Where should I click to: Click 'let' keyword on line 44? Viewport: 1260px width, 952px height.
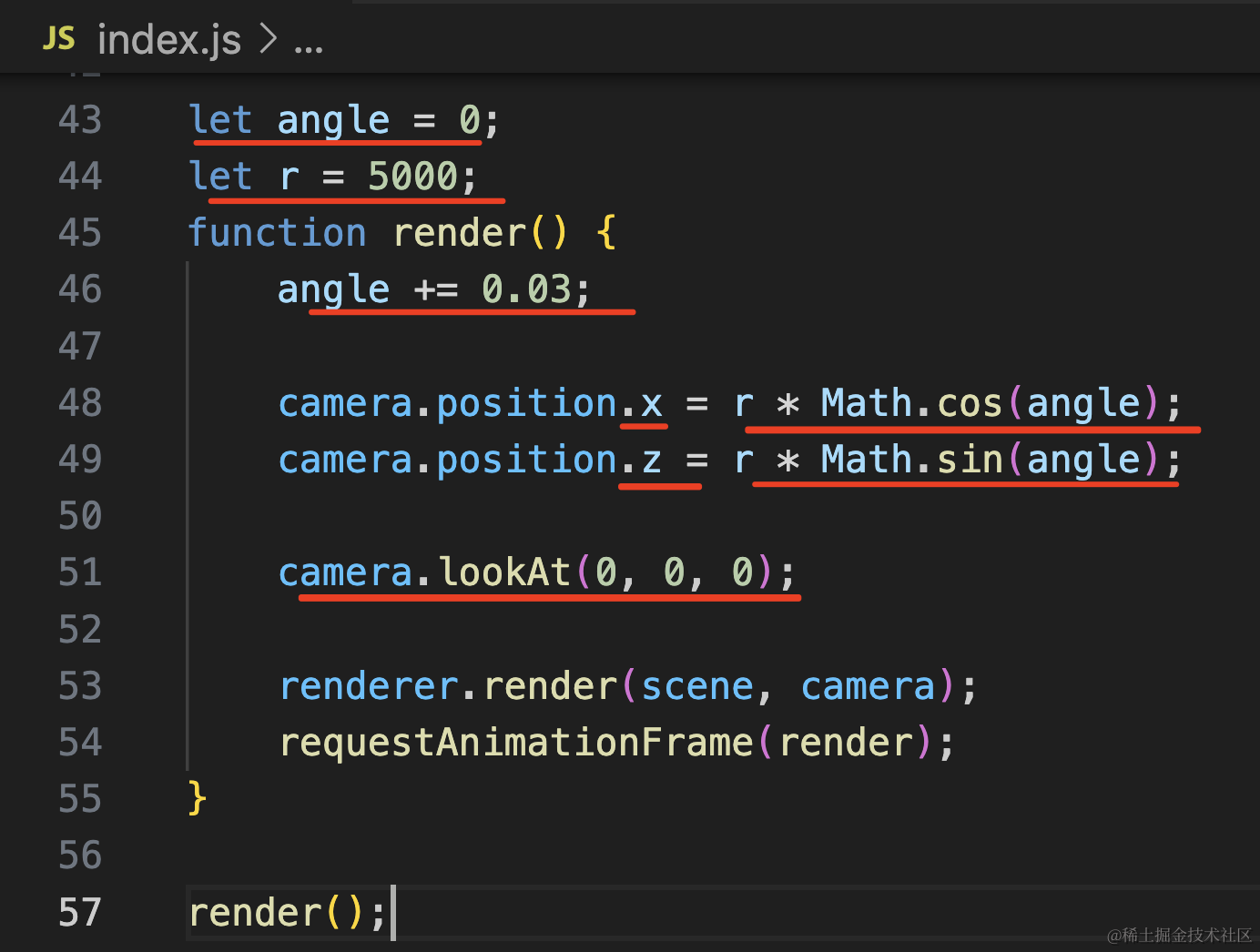(x=220, y=177)
